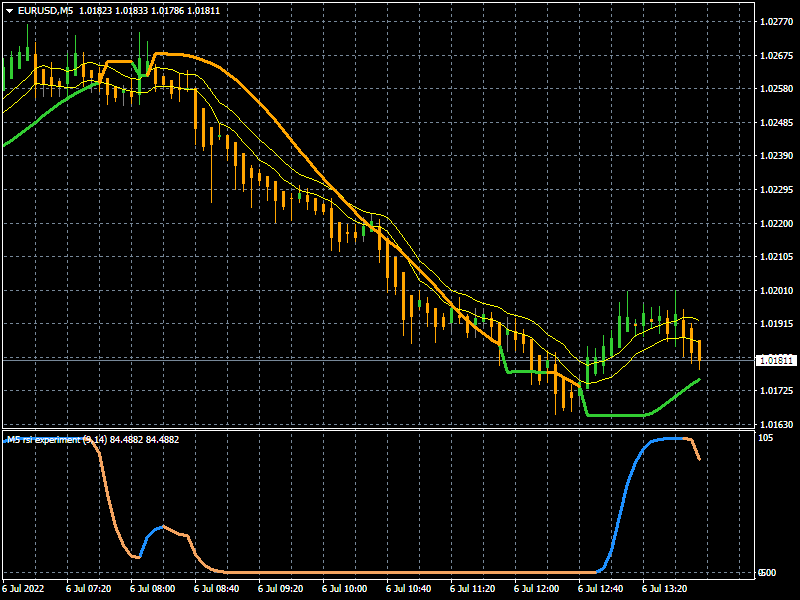Click the 6 Jul 13:20 time label
The image size is (800, 600).
664,589
